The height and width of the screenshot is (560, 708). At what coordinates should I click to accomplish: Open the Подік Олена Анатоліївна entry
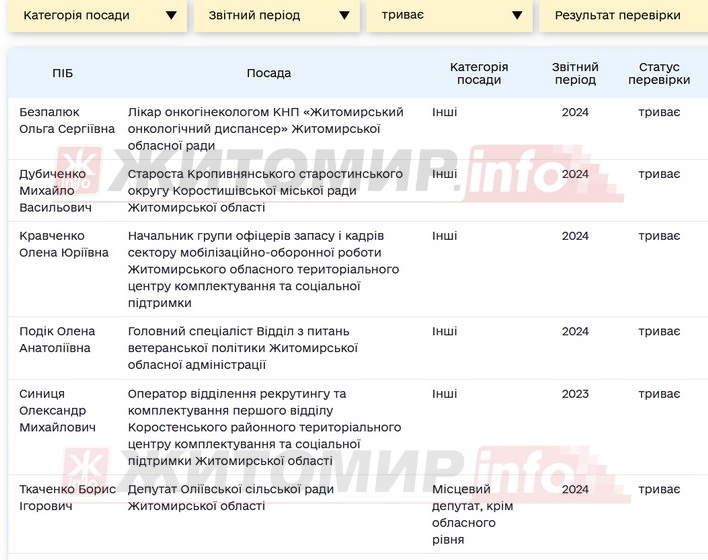pos(57,339)
